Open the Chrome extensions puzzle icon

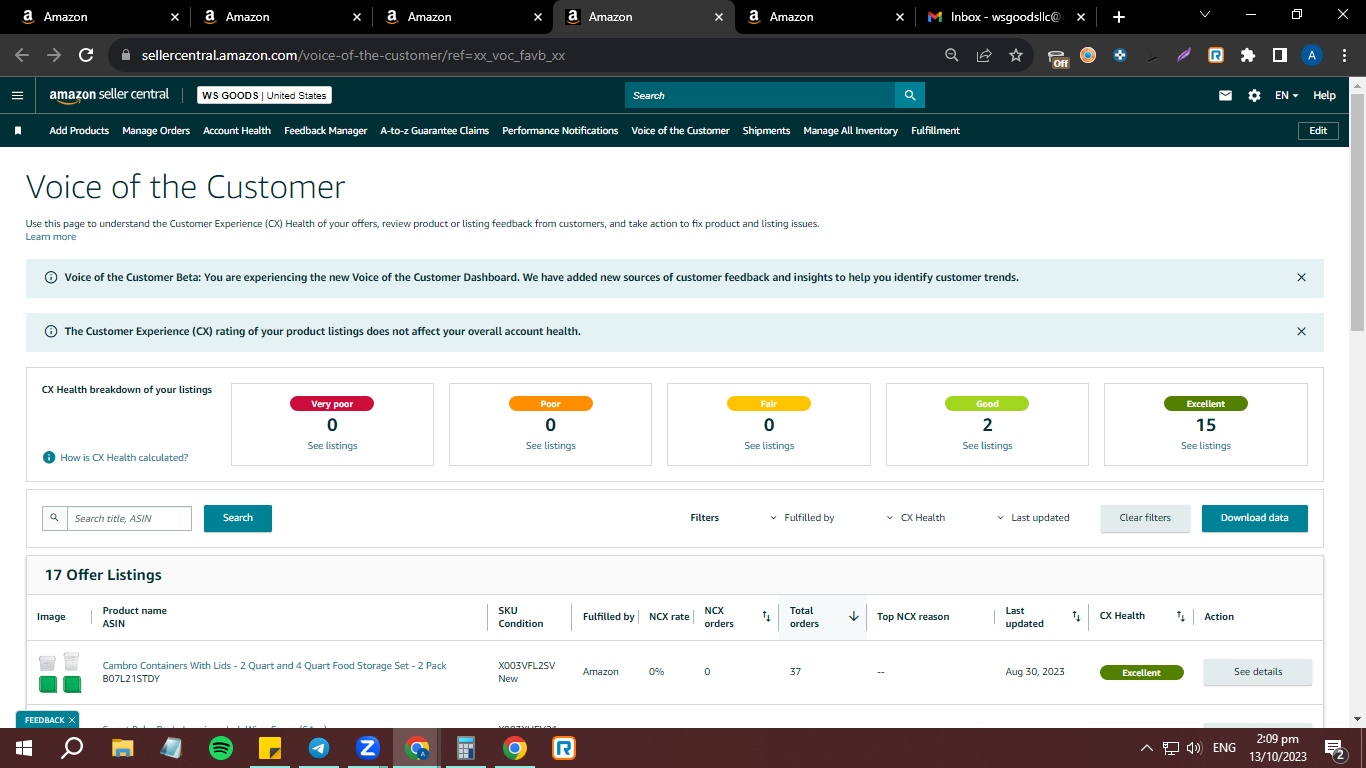[x=1248, y=56]
